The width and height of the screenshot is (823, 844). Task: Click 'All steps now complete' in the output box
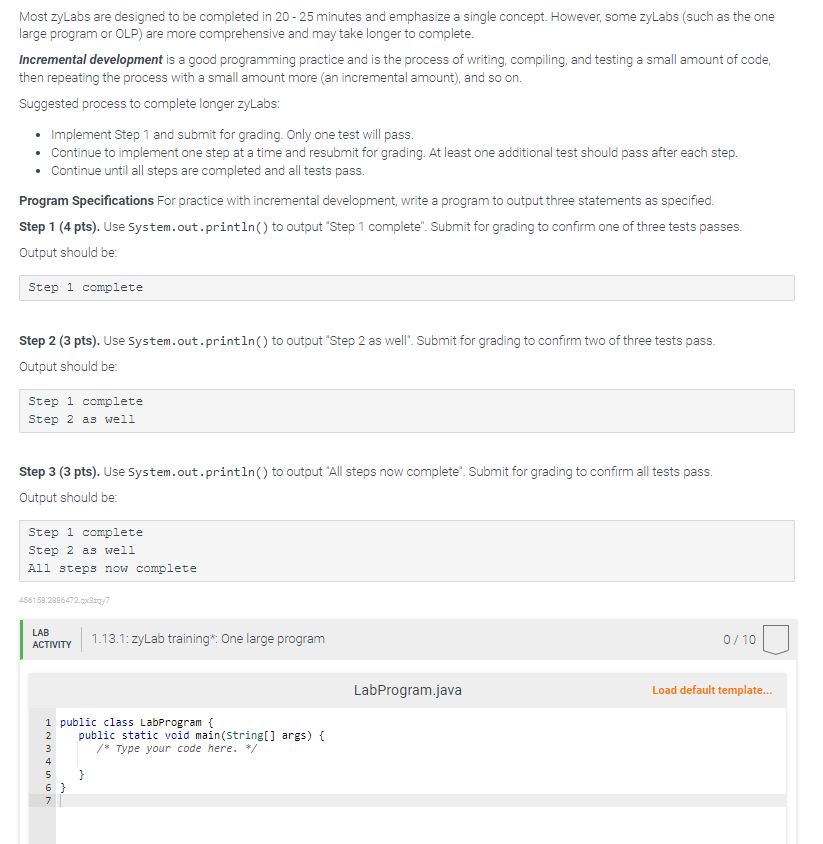click(112, 568)
